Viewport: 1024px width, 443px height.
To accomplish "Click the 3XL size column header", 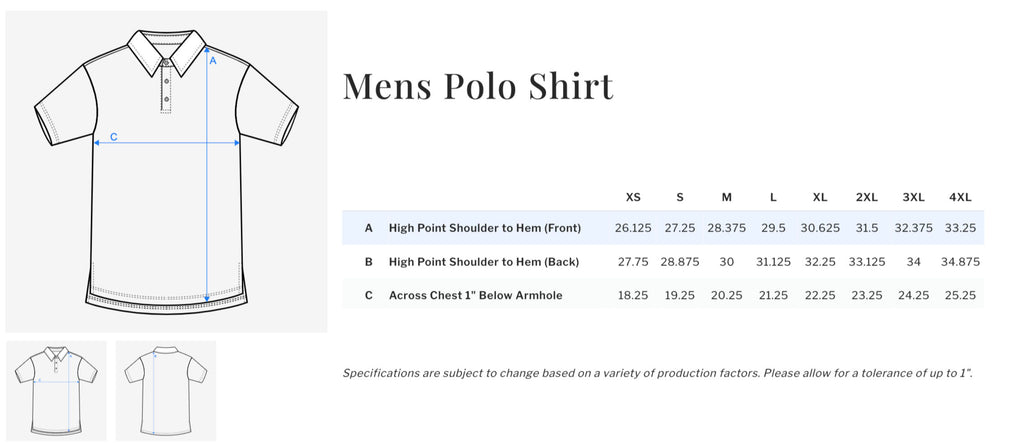I will pyautogui.click(x=913, y=197).
